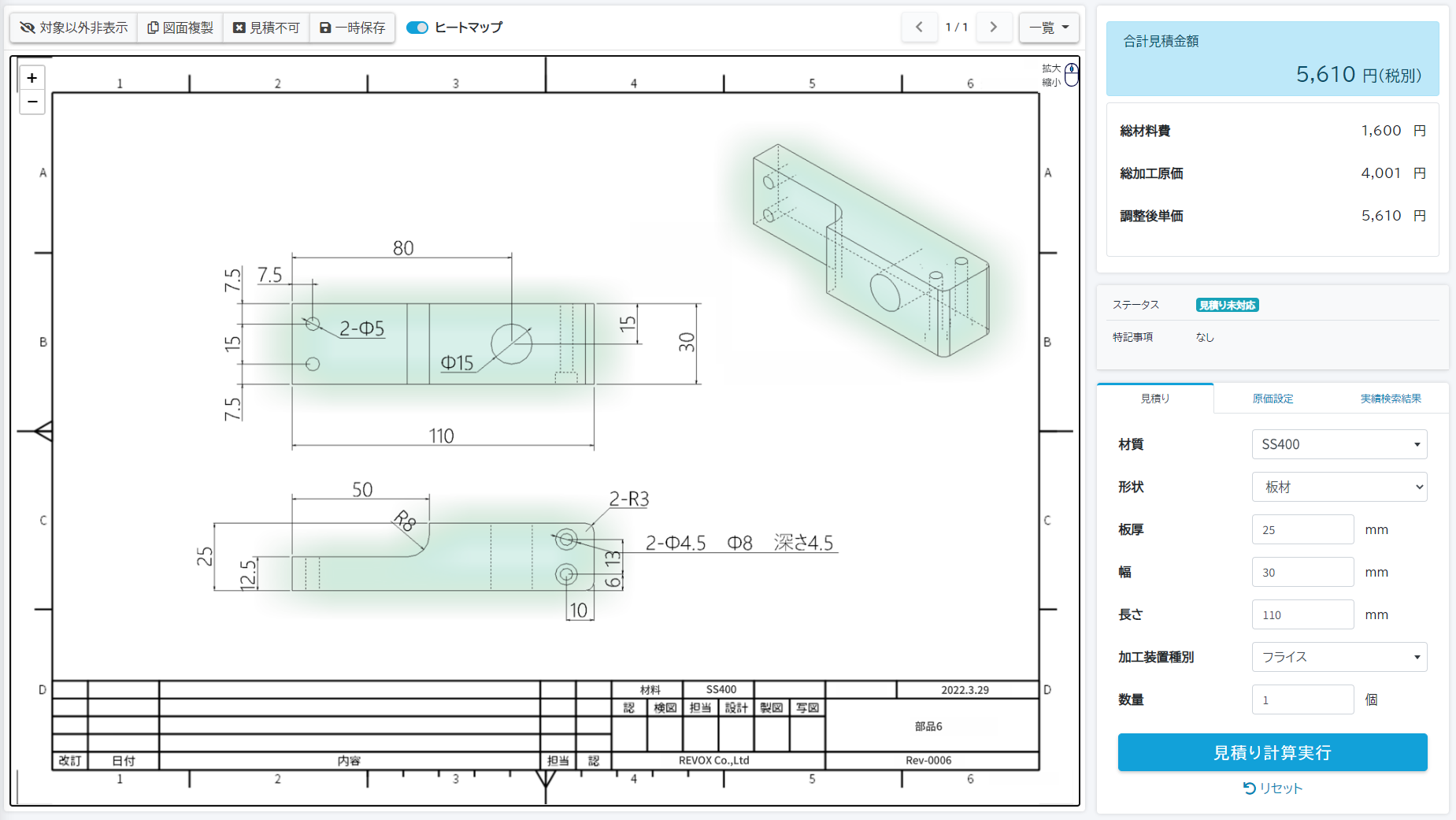Click the 110 length dimension
Image resolution: width=1456 pixels, height=820 pixels.
point(441,436)
